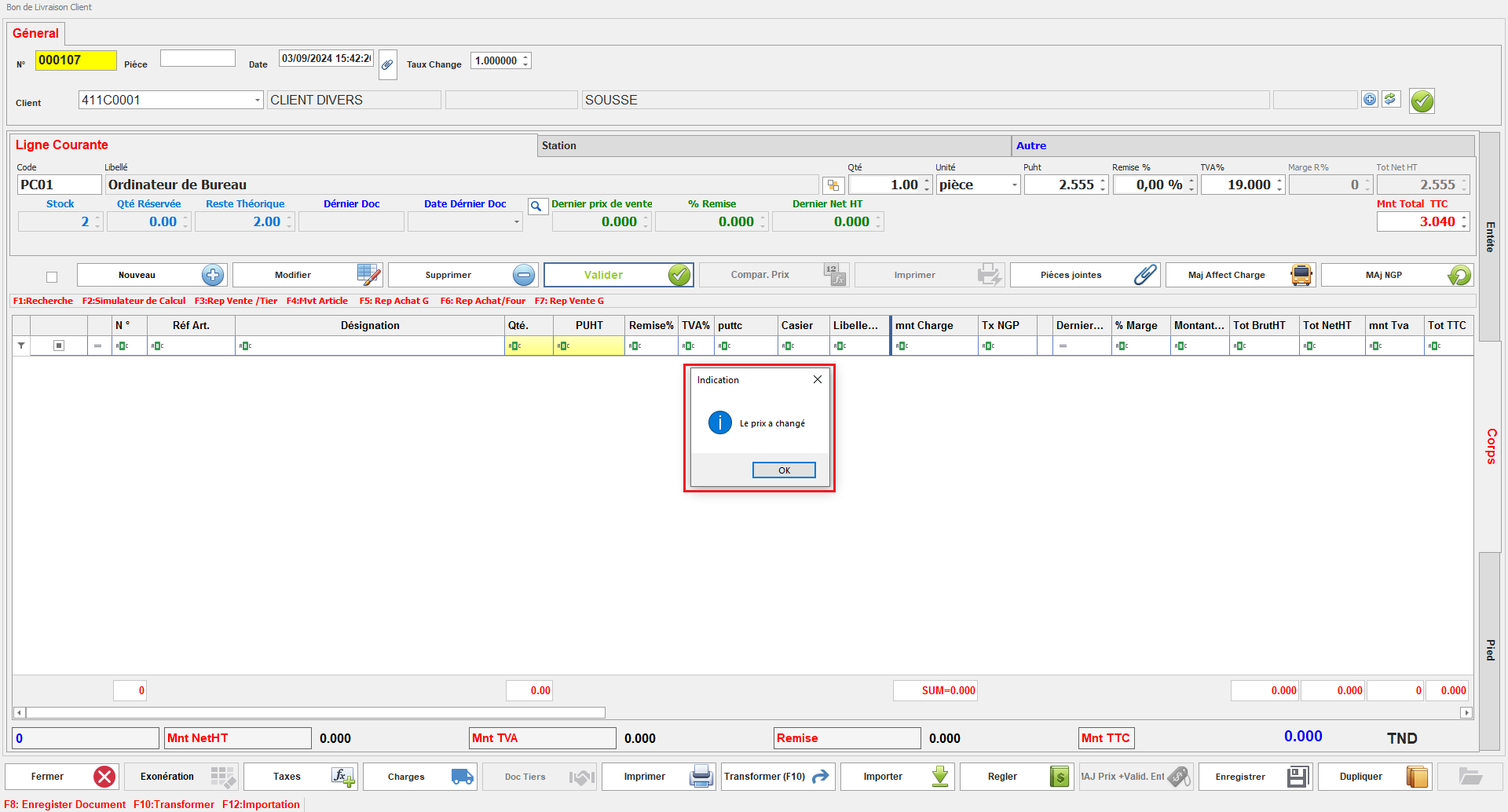
Task: Click the open folder icon at bottom right
Action: click(1470, 777)
